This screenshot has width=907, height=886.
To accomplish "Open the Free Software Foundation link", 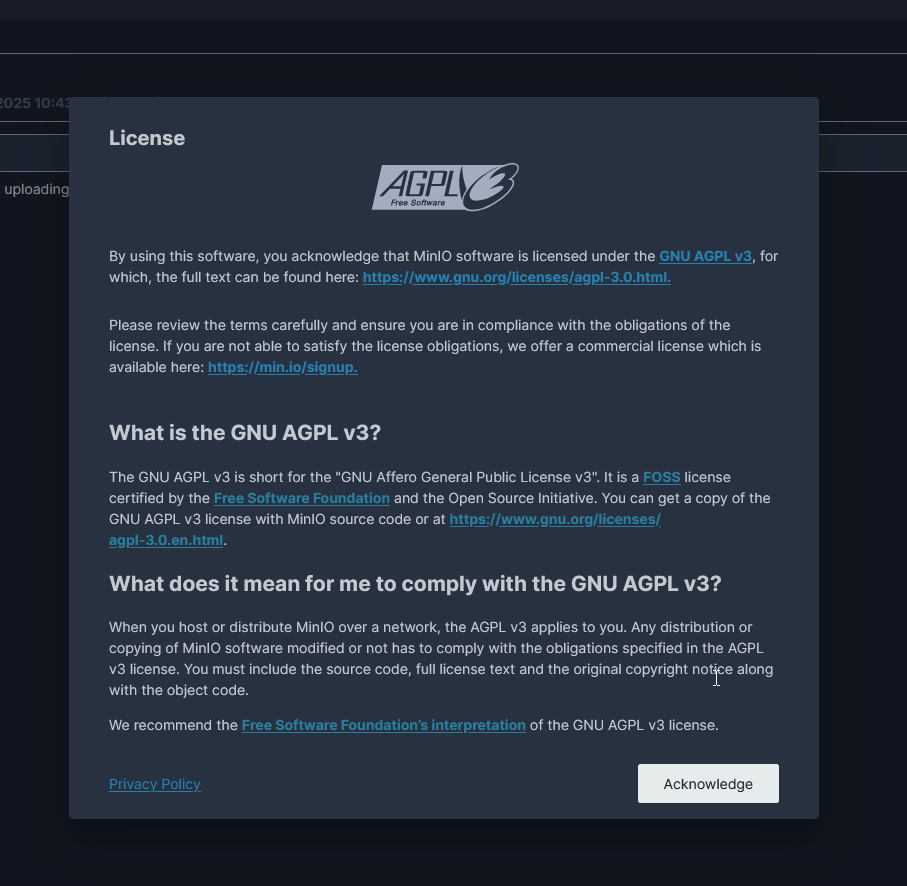I will click(x=301, y=498).
